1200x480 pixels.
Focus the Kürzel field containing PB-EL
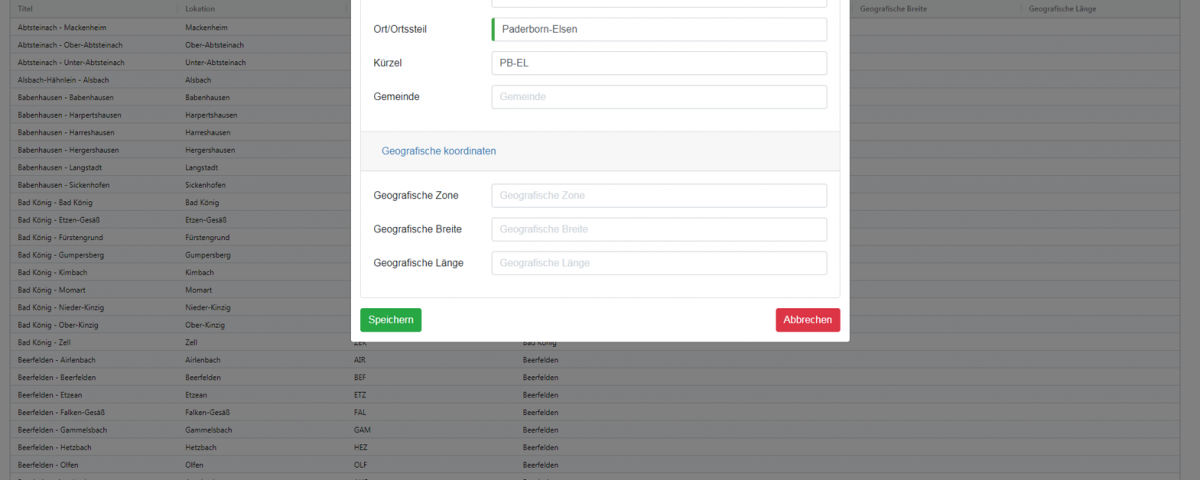pyautogui.click(x=659, y=63)
